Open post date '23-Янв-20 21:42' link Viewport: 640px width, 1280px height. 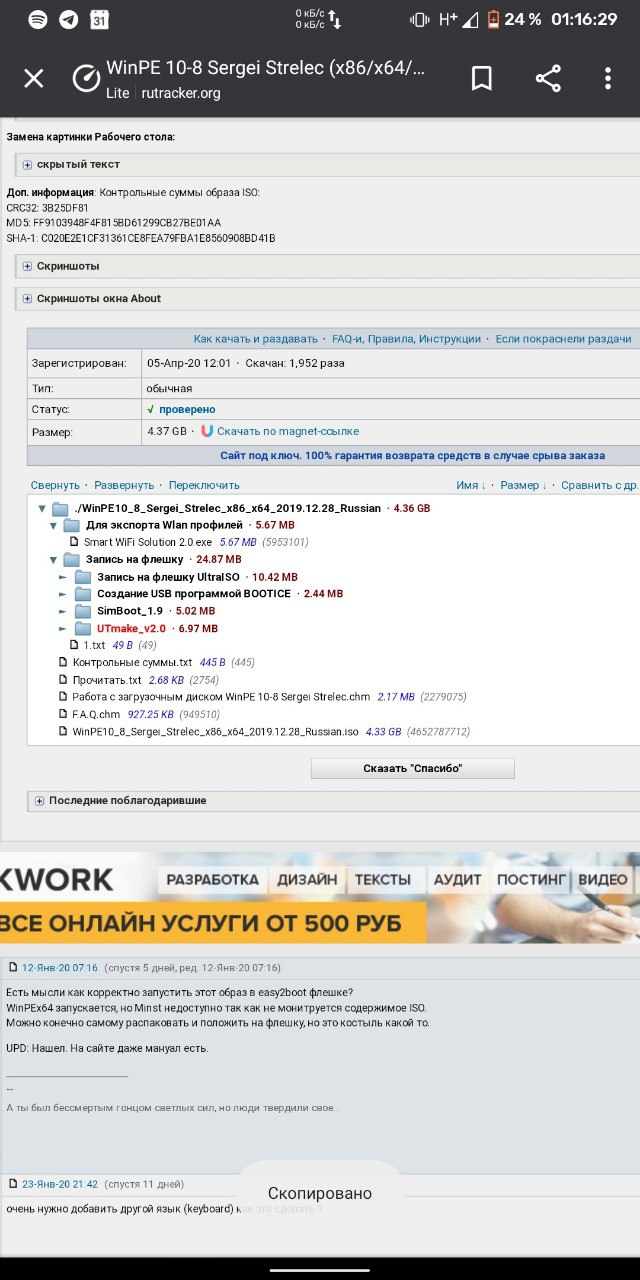(60, 1184)
